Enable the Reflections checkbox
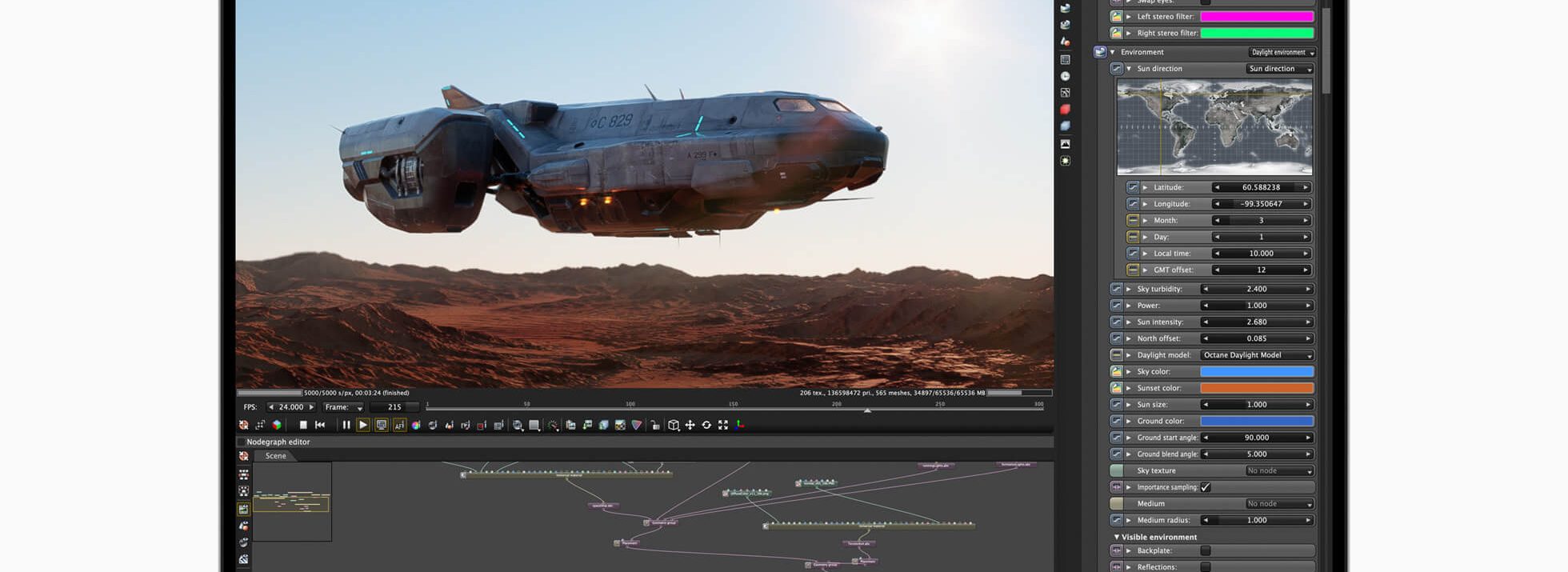 pos(1206,567)
